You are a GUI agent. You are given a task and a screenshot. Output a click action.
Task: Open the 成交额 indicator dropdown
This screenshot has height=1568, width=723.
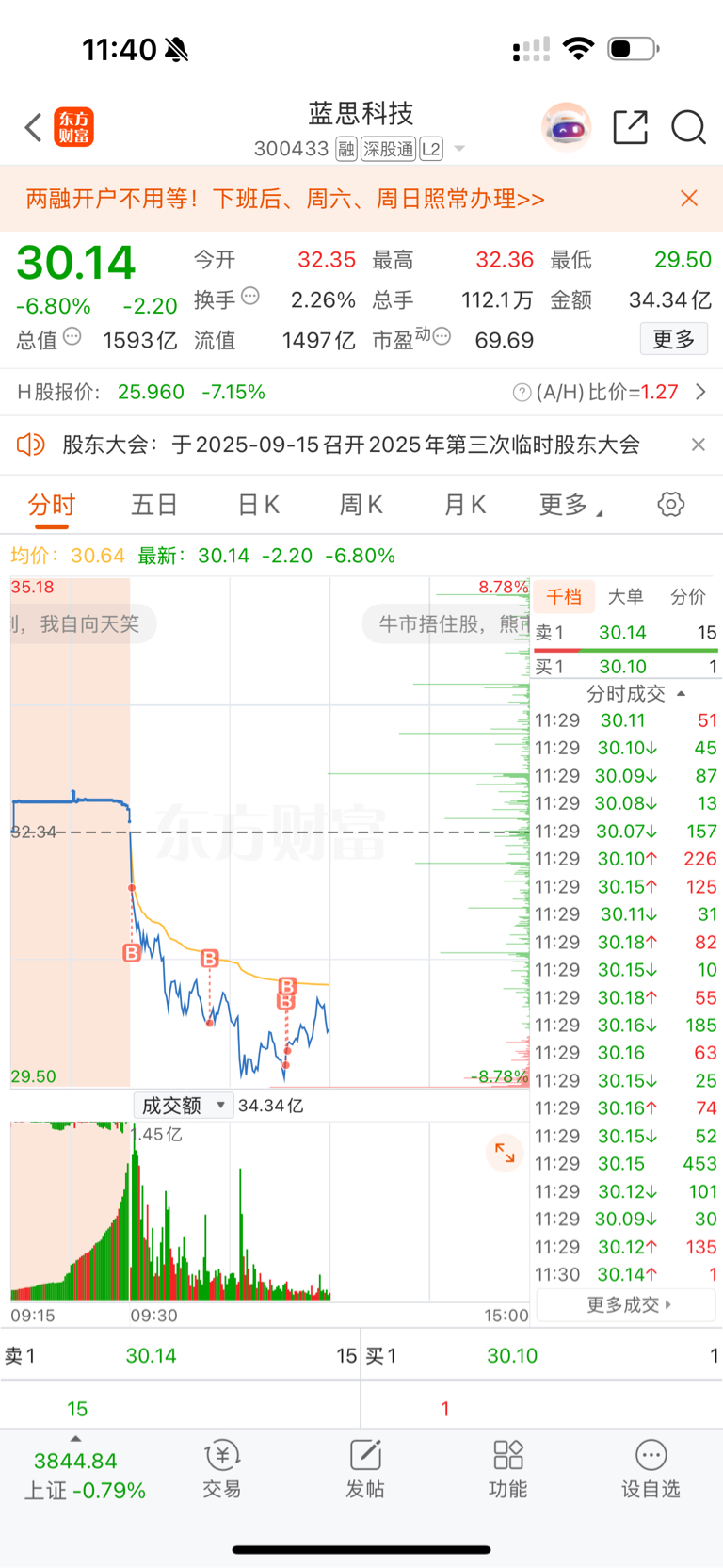click(x=184, y=1106)
